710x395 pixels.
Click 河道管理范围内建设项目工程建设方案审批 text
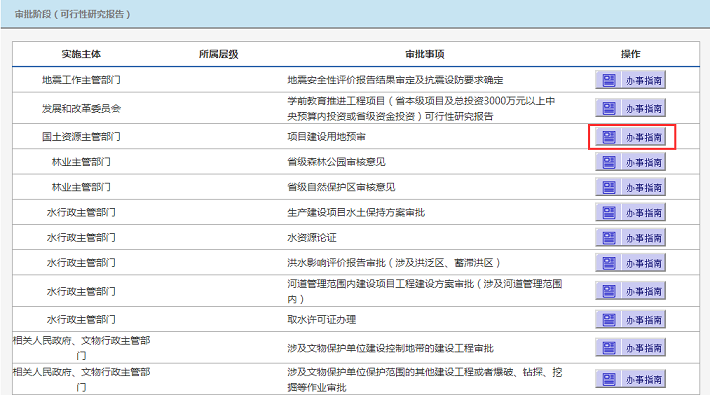425,291
